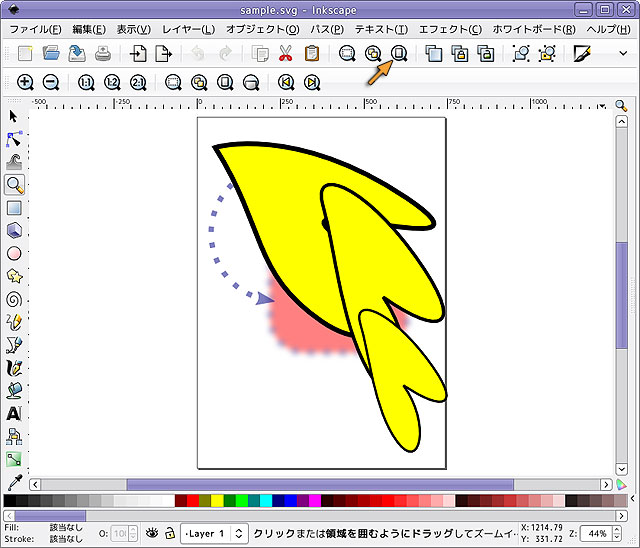Click the Print document icon
This screenshot has width=640, height=548.
(103, 54)
